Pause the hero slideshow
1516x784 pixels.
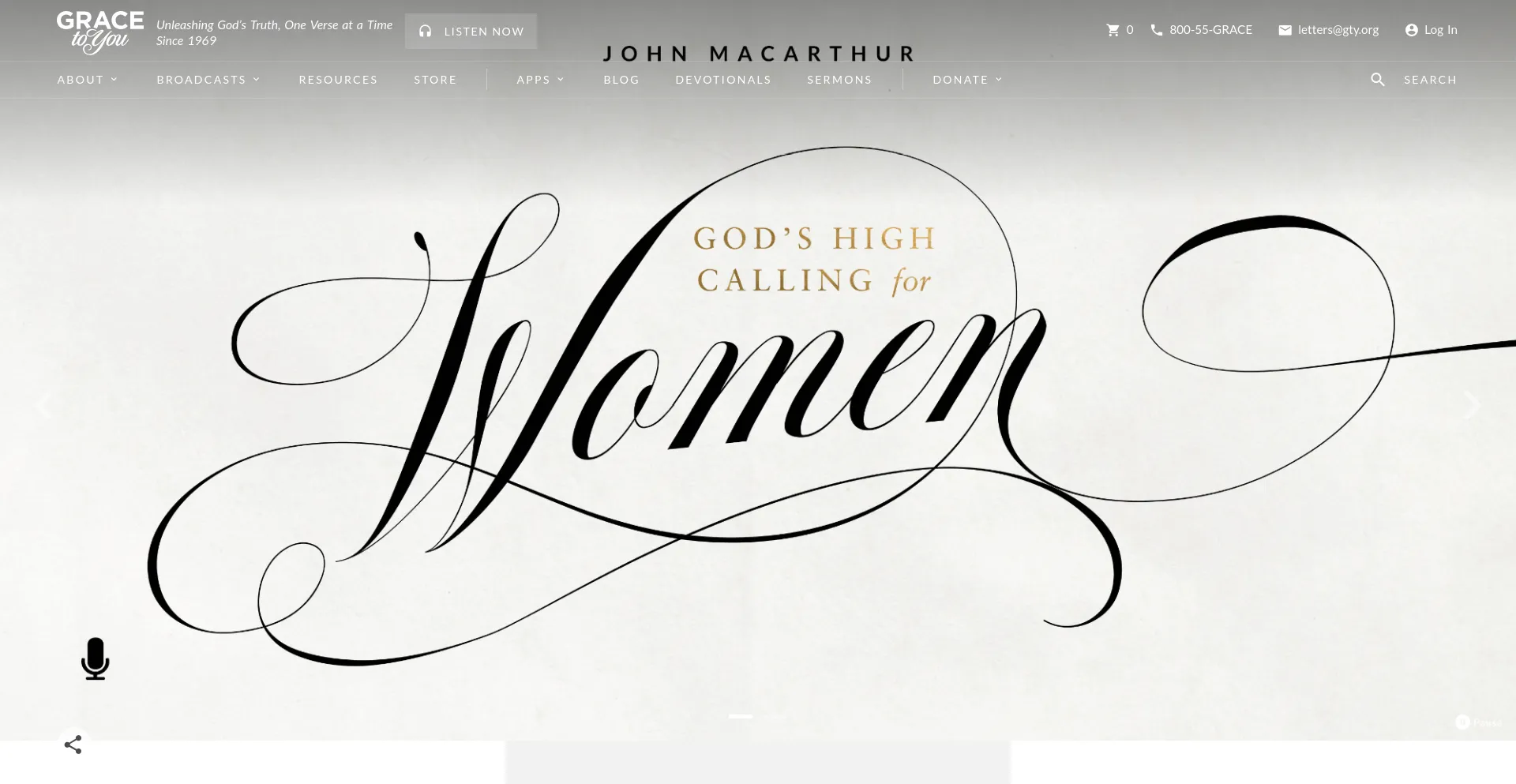1478,722
